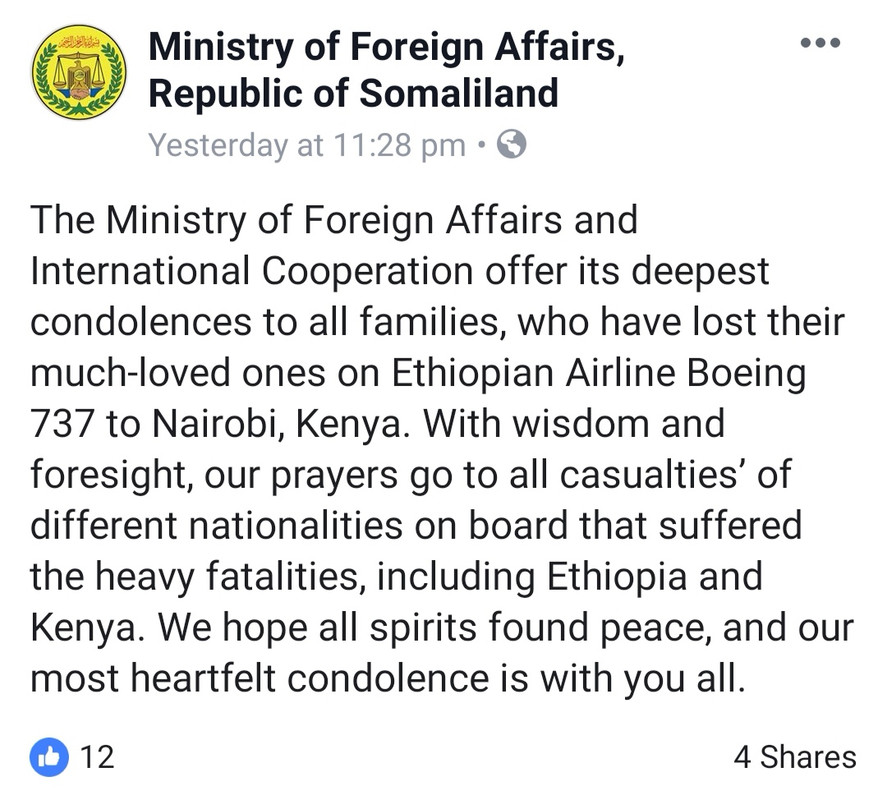Open the three-dot post options menu
The width and height of the screenshot is (887, 800).
(x=820, y=42)
